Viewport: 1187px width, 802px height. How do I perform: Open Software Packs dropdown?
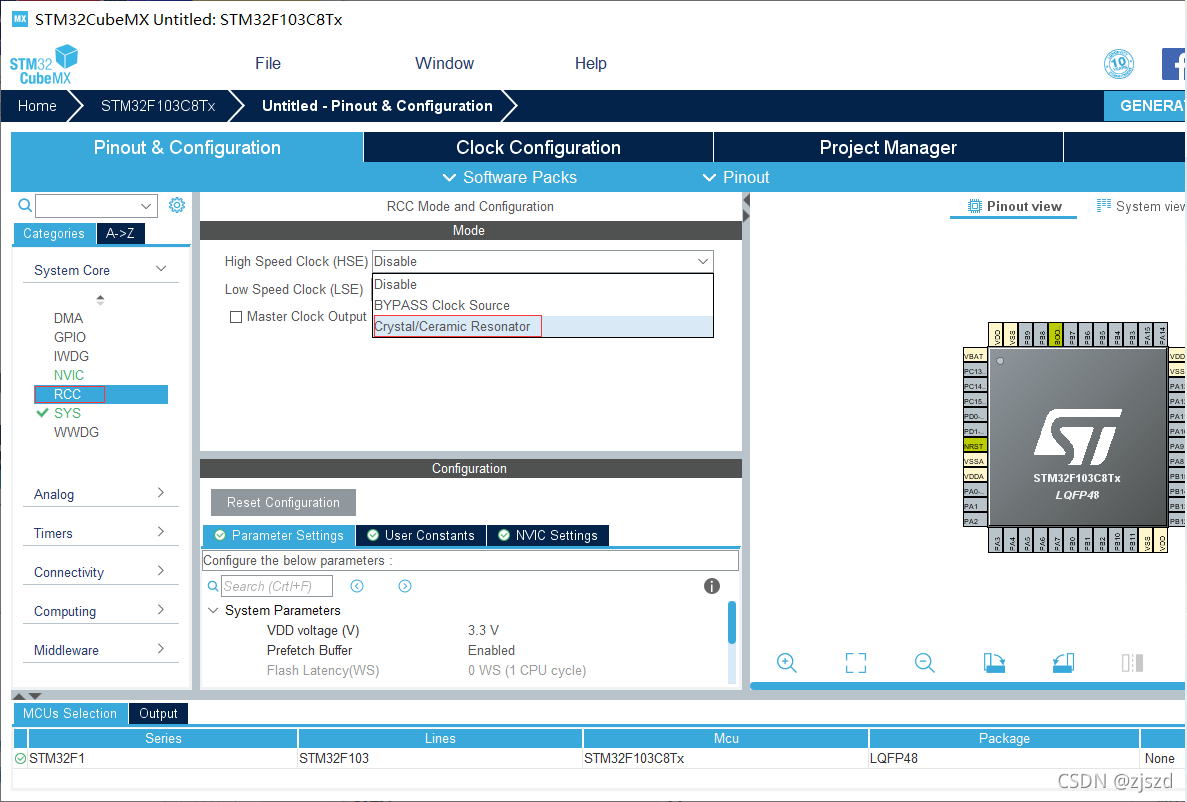pyautogui.click(x=509, y=177)
